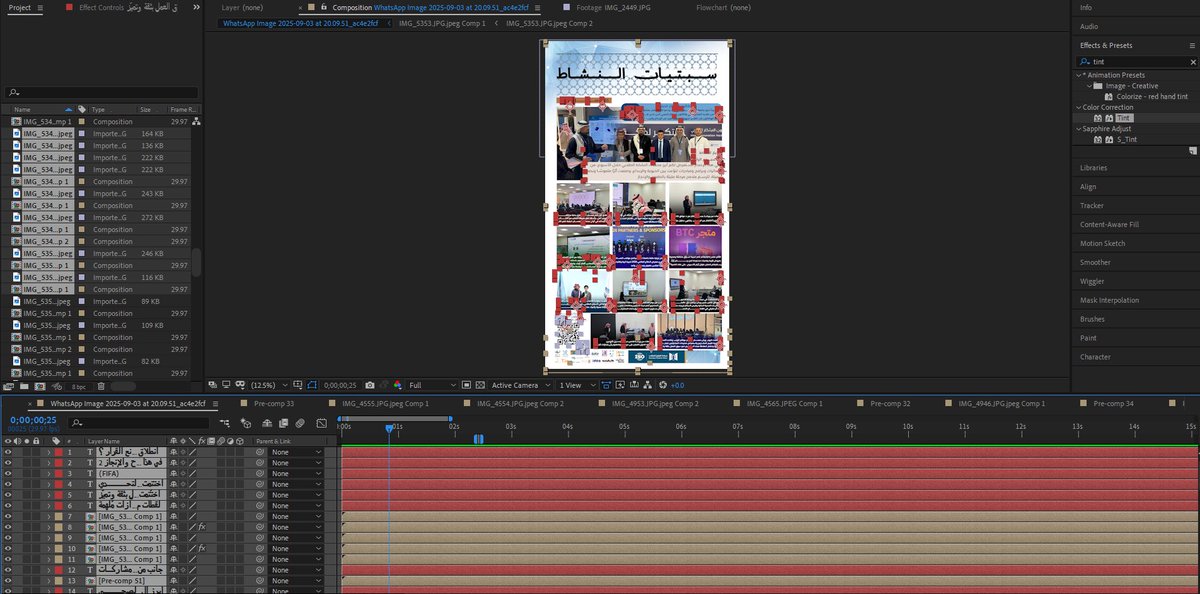Collapse the Animation Presets group

(x=1078, y=75)
